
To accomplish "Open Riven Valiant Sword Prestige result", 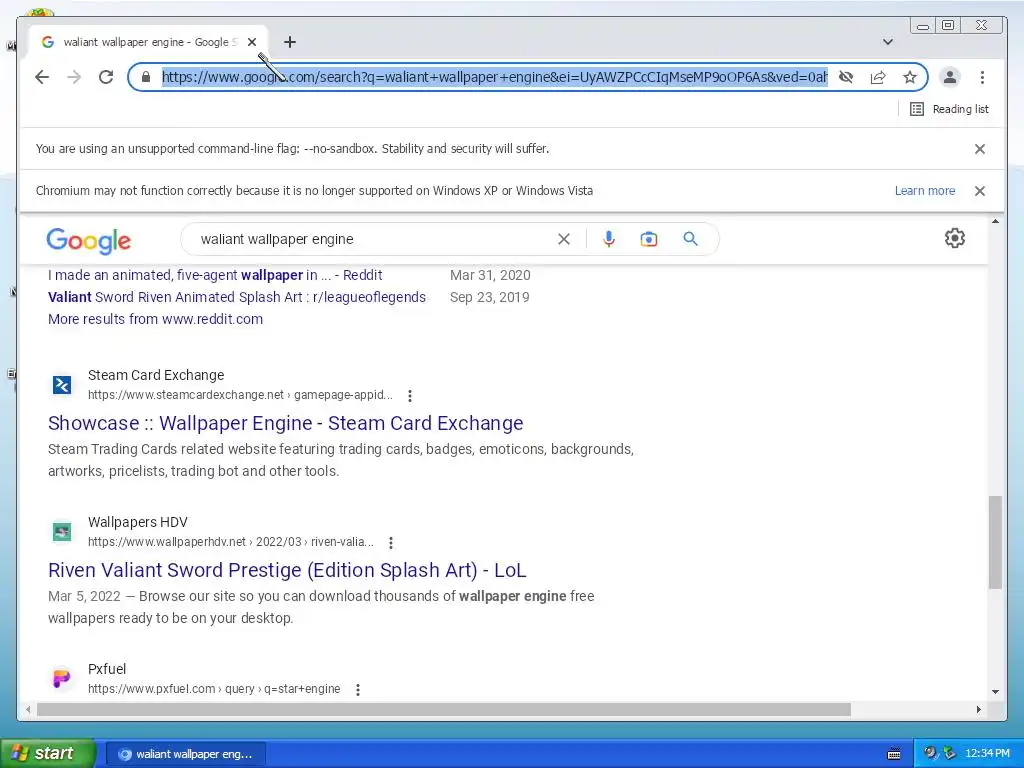I will coord(287,570).
